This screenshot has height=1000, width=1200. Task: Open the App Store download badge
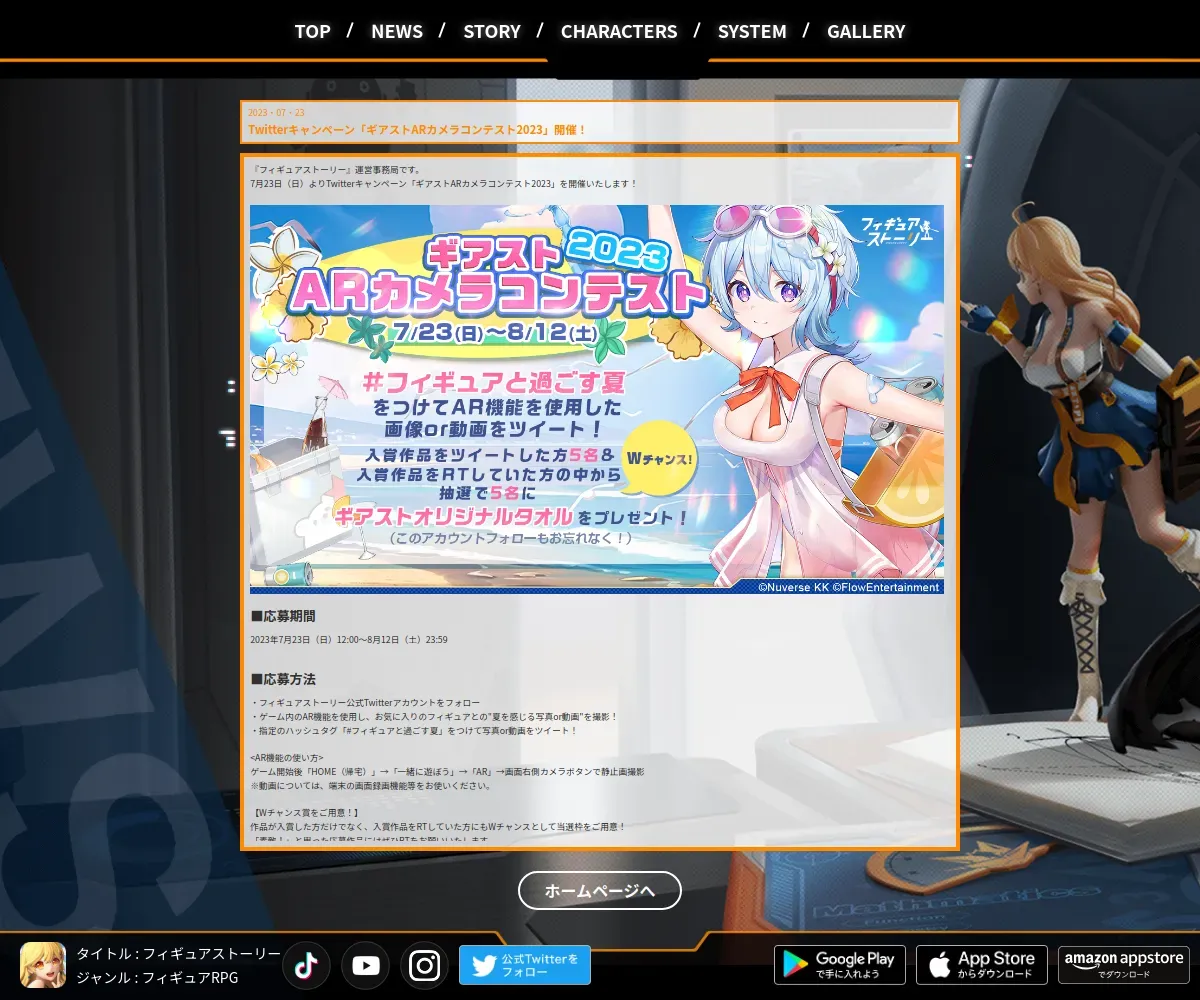pos(982,965)
